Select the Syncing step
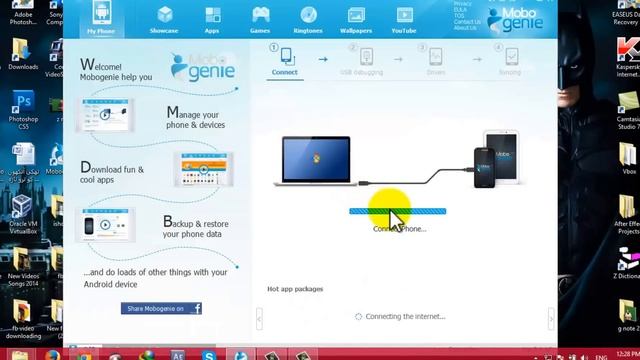This screenshot has width=640, height=360. click(x=510, y=61)
